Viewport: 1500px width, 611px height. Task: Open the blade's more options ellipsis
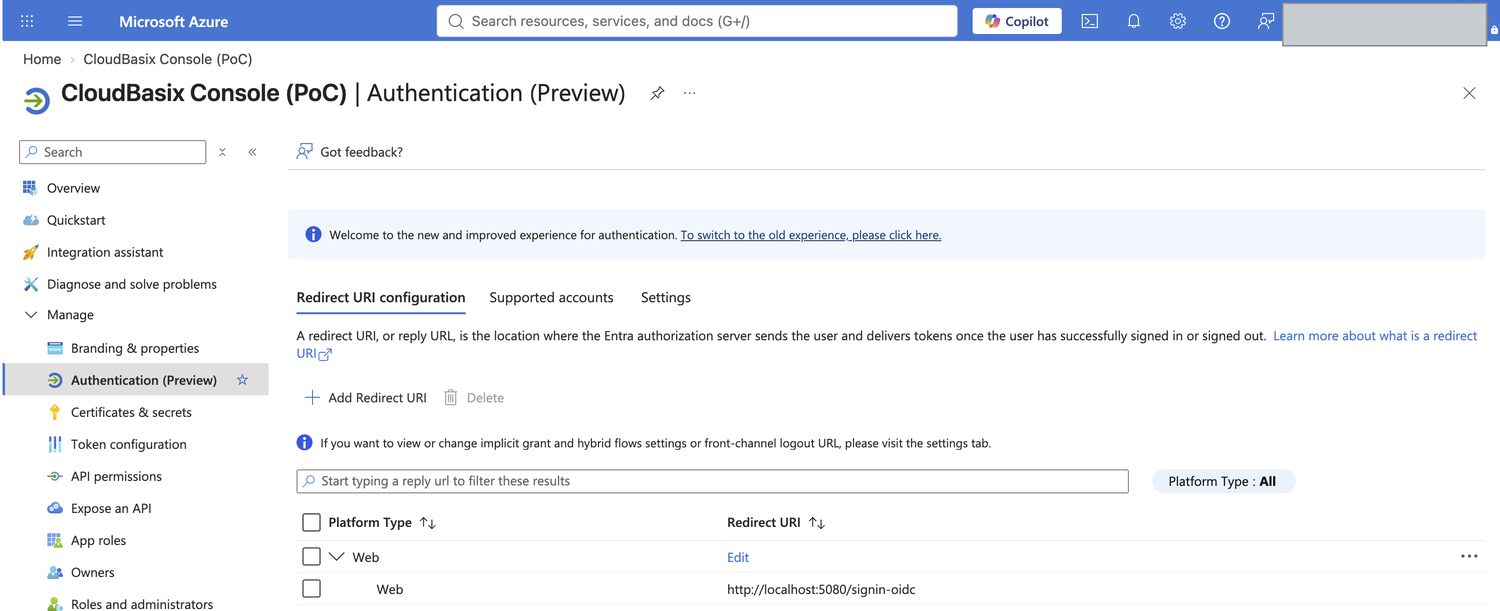[x=689, y=93]
